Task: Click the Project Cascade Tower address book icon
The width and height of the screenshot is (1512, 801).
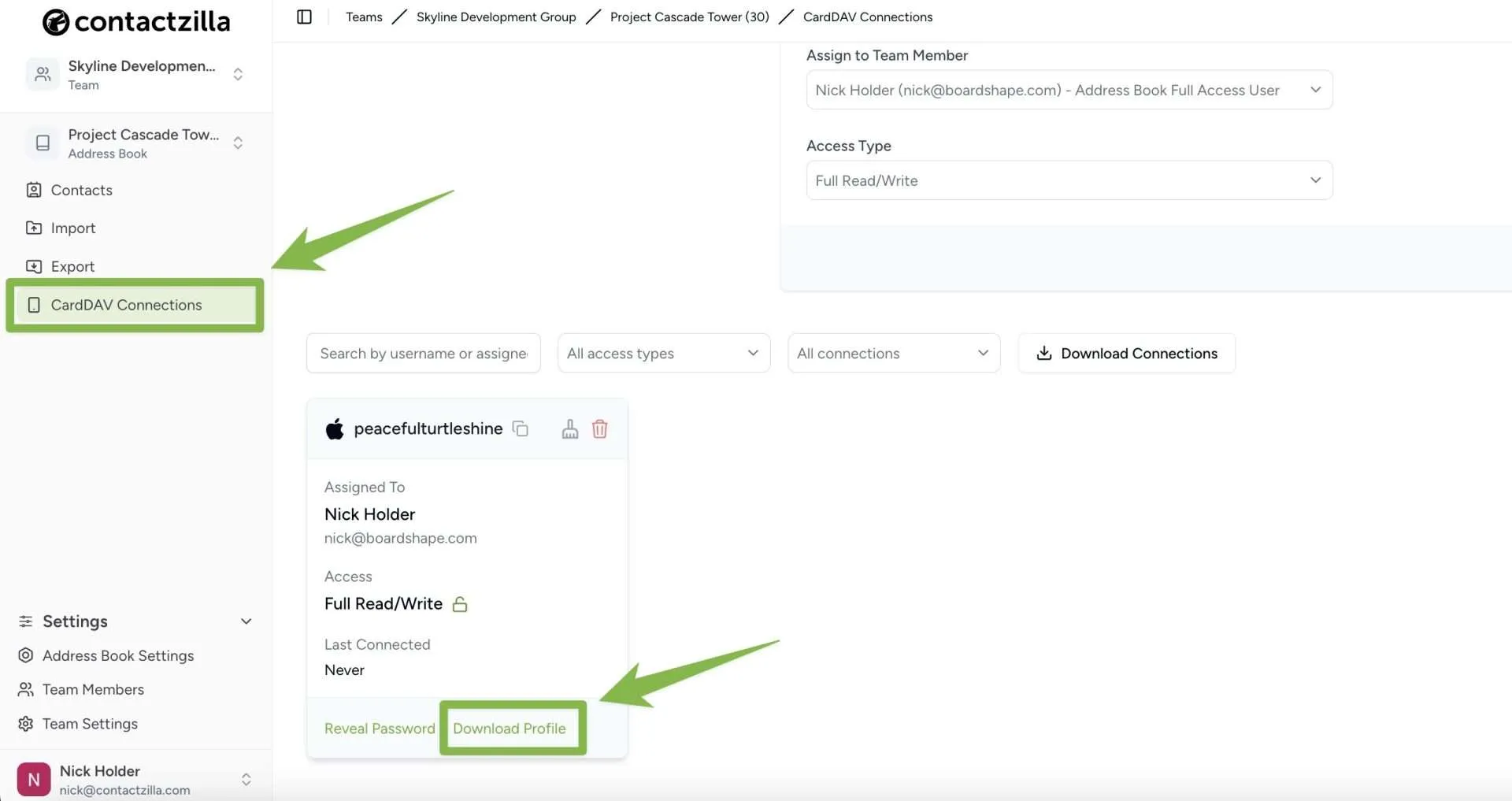Action: pos(43,143)
